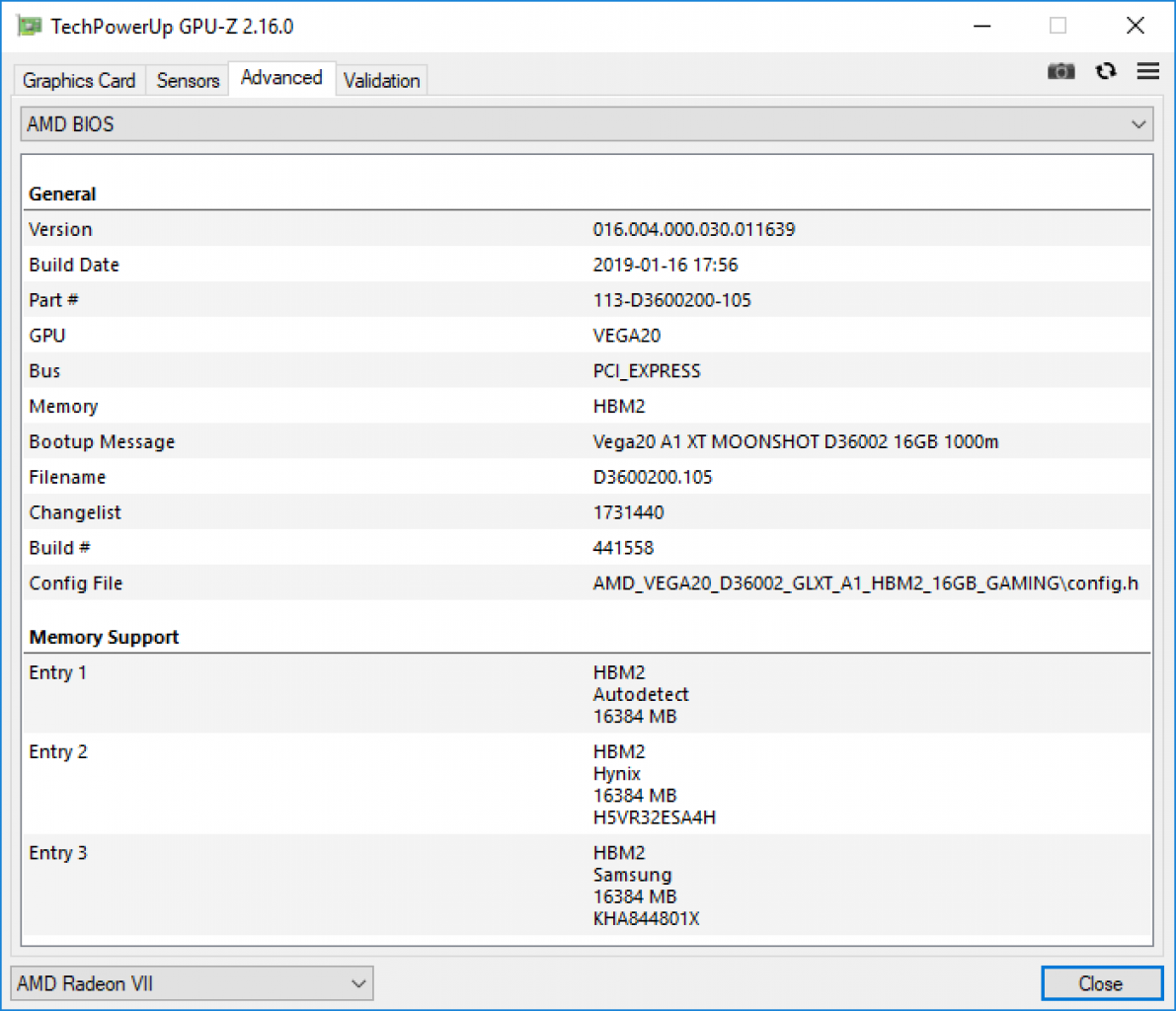Click the Memory Support section header
The height and width of the screenshot is (1011, 1176).
coord(104,637)
